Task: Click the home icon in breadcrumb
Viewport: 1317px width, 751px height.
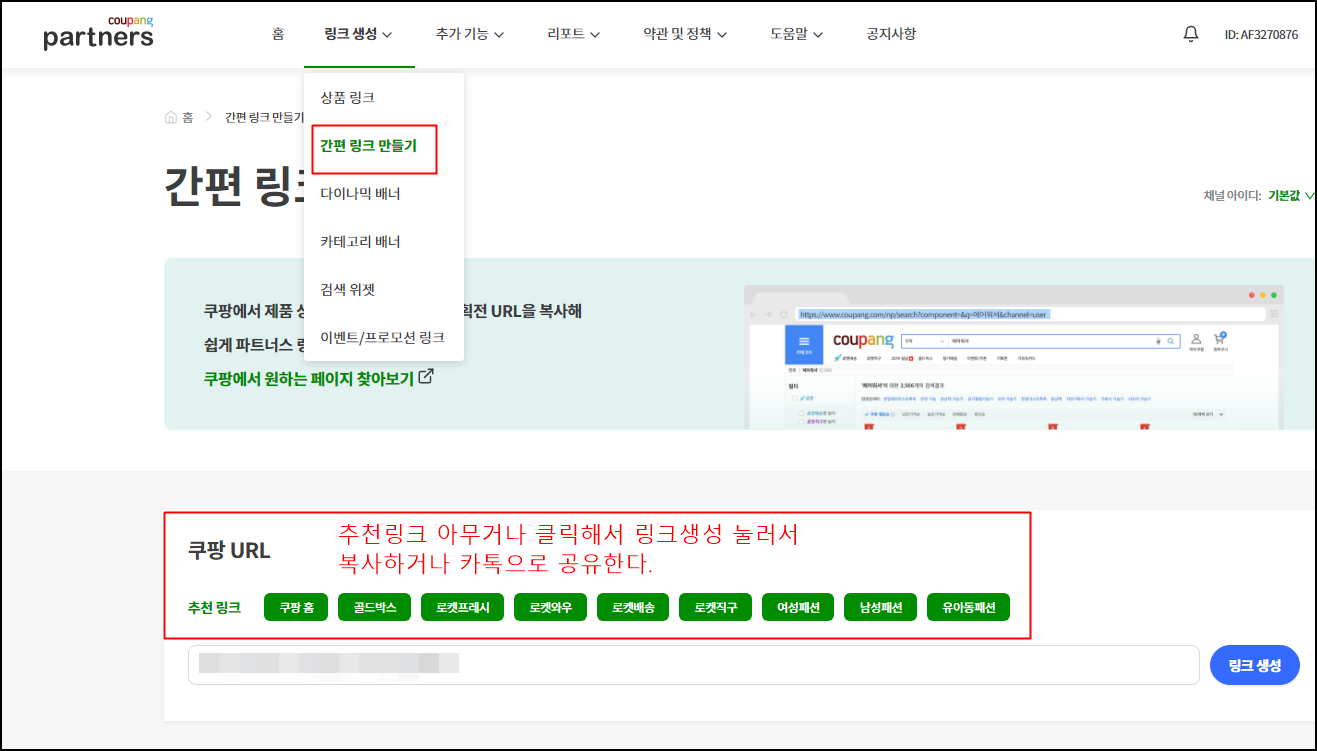Action: pyautogui.click(x=171, y=117)
